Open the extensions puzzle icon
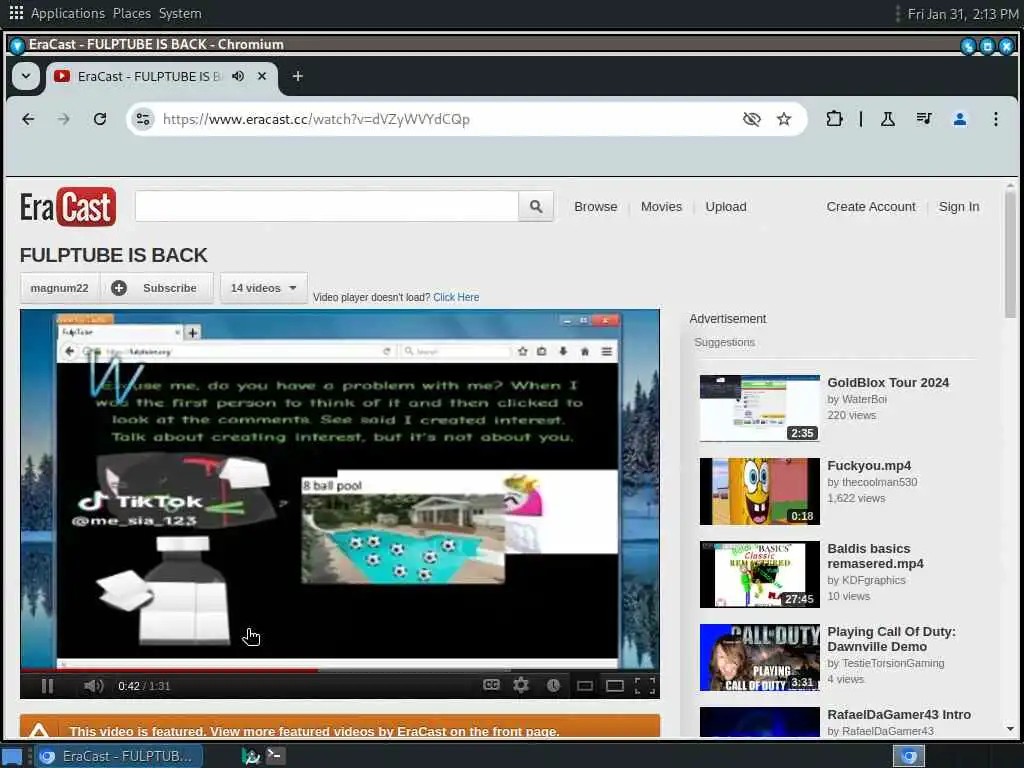Image resolution: width=1024 pixels, height=768 pixels. tap(833, 119)
